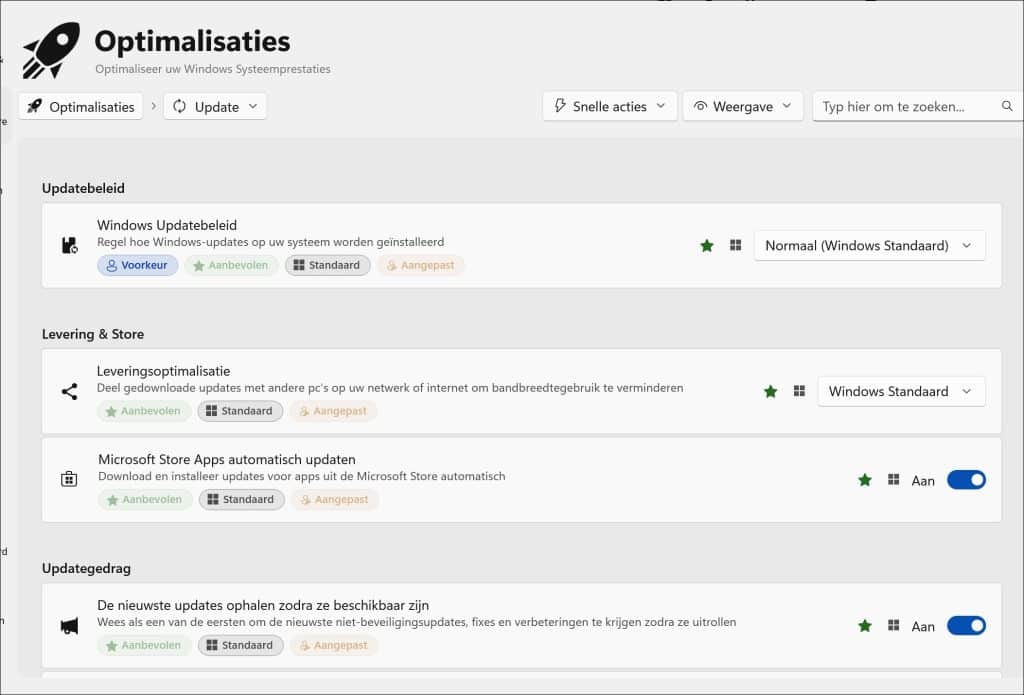Open the Weergave dropdown
The image size is (1024, 695).
(743, 106)
